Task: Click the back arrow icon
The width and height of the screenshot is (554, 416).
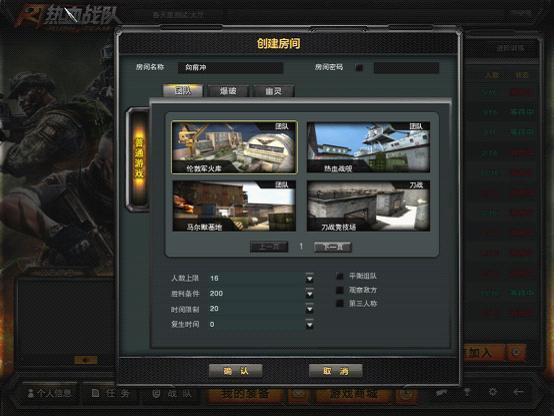Action: [518, 392]
